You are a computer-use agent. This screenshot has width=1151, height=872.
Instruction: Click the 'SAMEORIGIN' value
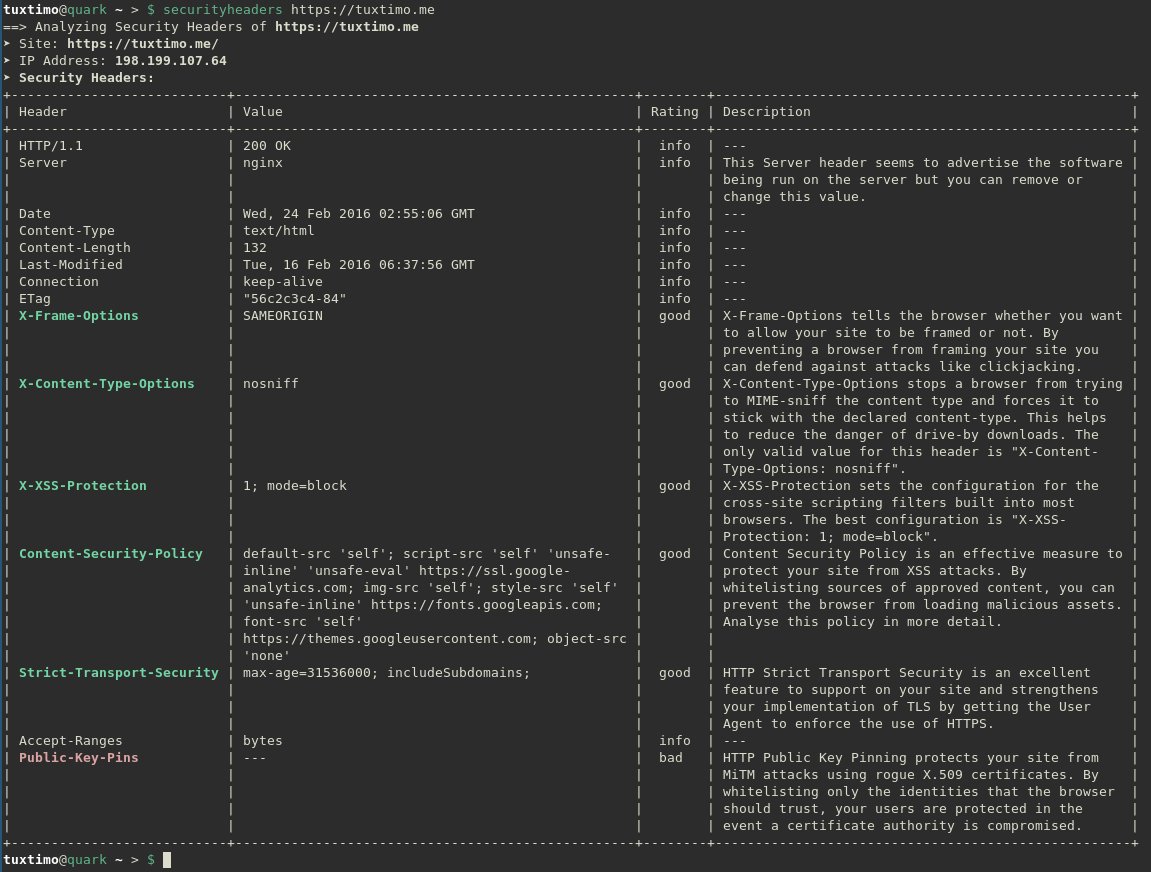pyautogui.click(x=283, y=316)
